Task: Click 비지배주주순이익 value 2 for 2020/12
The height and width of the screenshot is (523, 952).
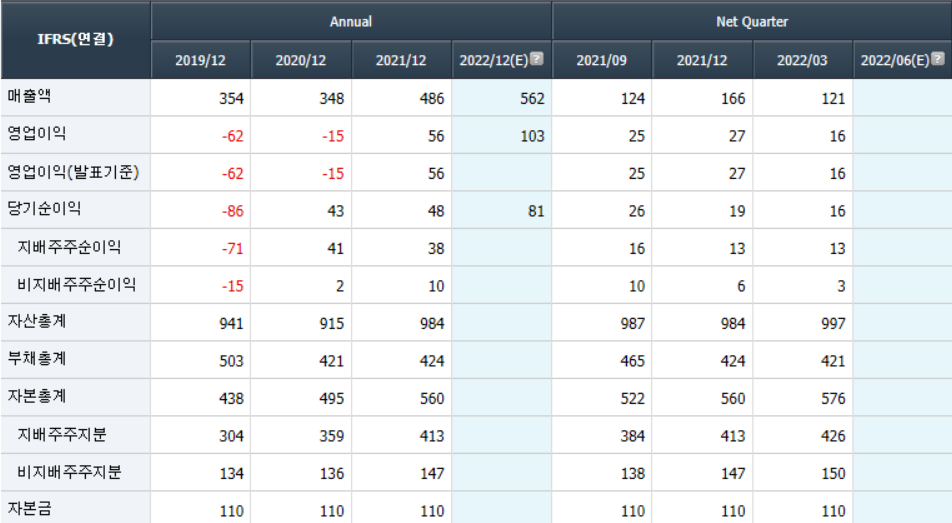Action: pos(340,286)
